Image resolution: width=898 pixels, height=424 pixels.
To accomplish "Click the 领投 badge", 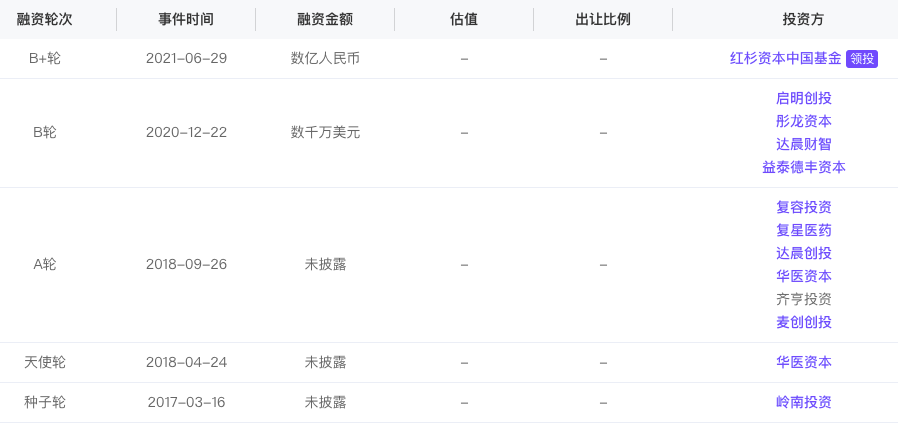I will pos(862,58).
